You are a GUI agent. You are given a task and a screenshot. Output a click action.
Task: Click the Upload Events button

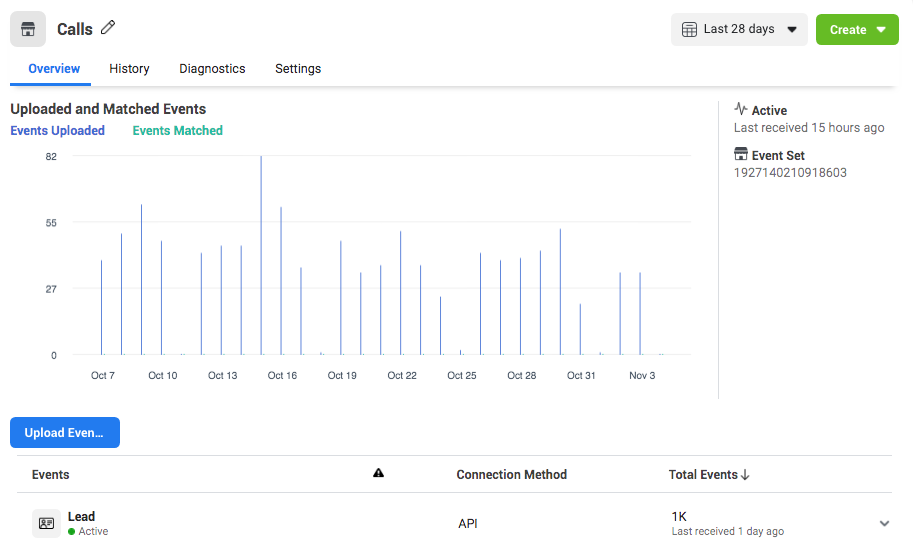(65, 433)
